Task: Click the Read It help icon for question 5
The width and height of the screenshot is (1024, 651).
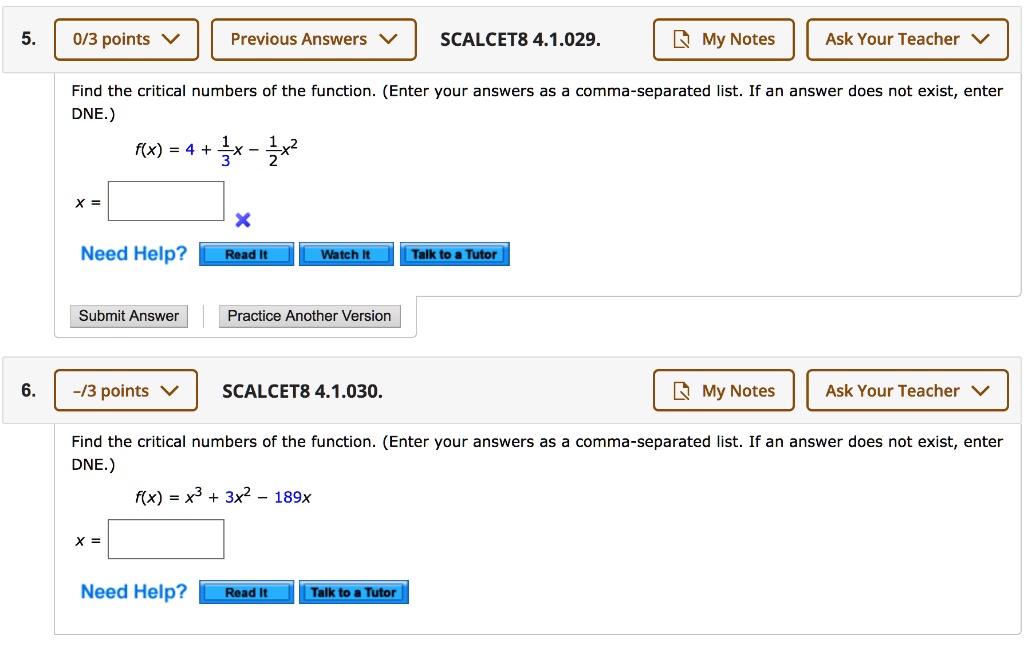Action: pos(246,253)
